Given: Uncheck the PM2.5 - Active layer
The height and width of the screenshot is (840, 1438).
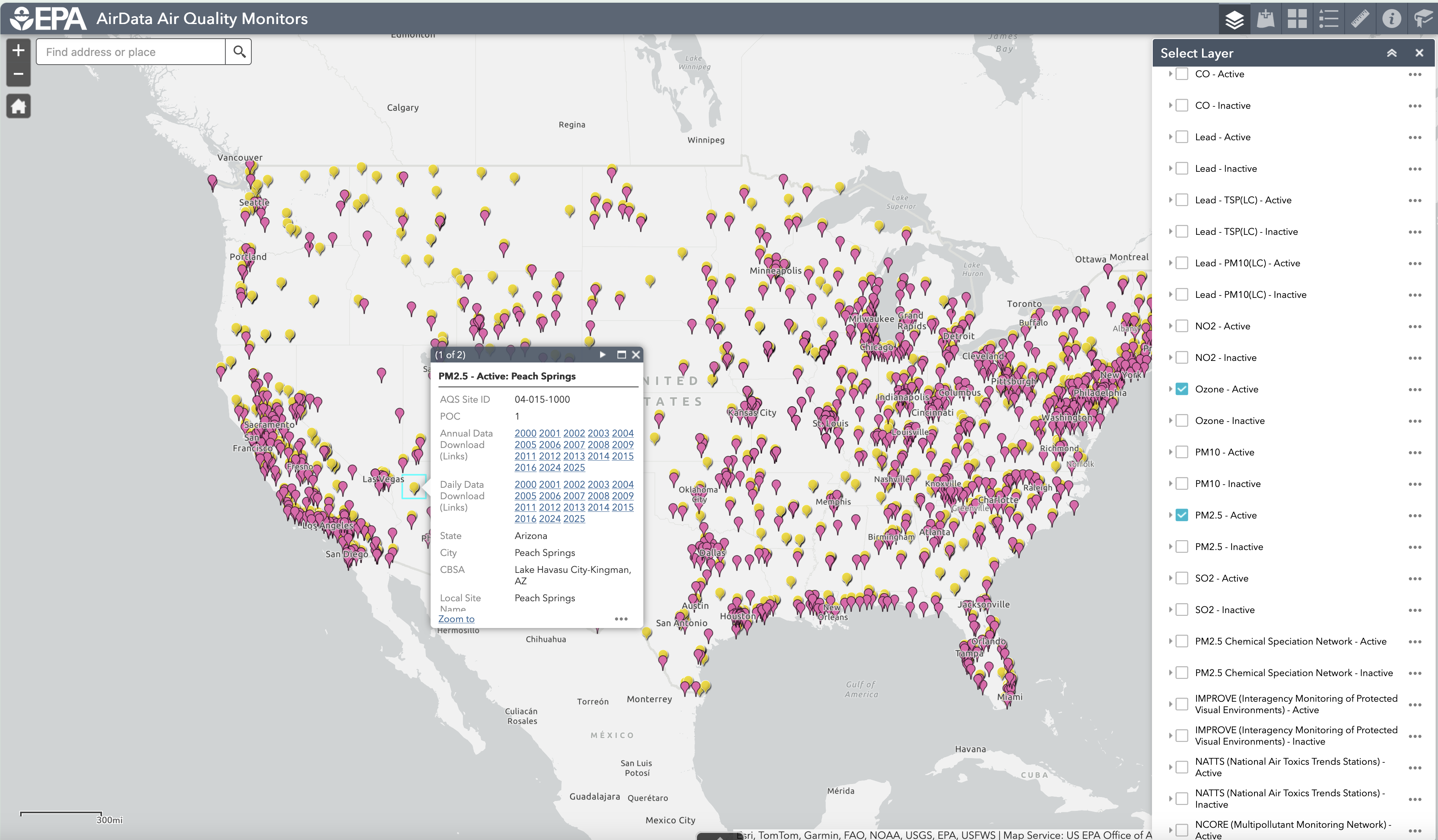Looking at the screenshot, I should (1182, 515).
